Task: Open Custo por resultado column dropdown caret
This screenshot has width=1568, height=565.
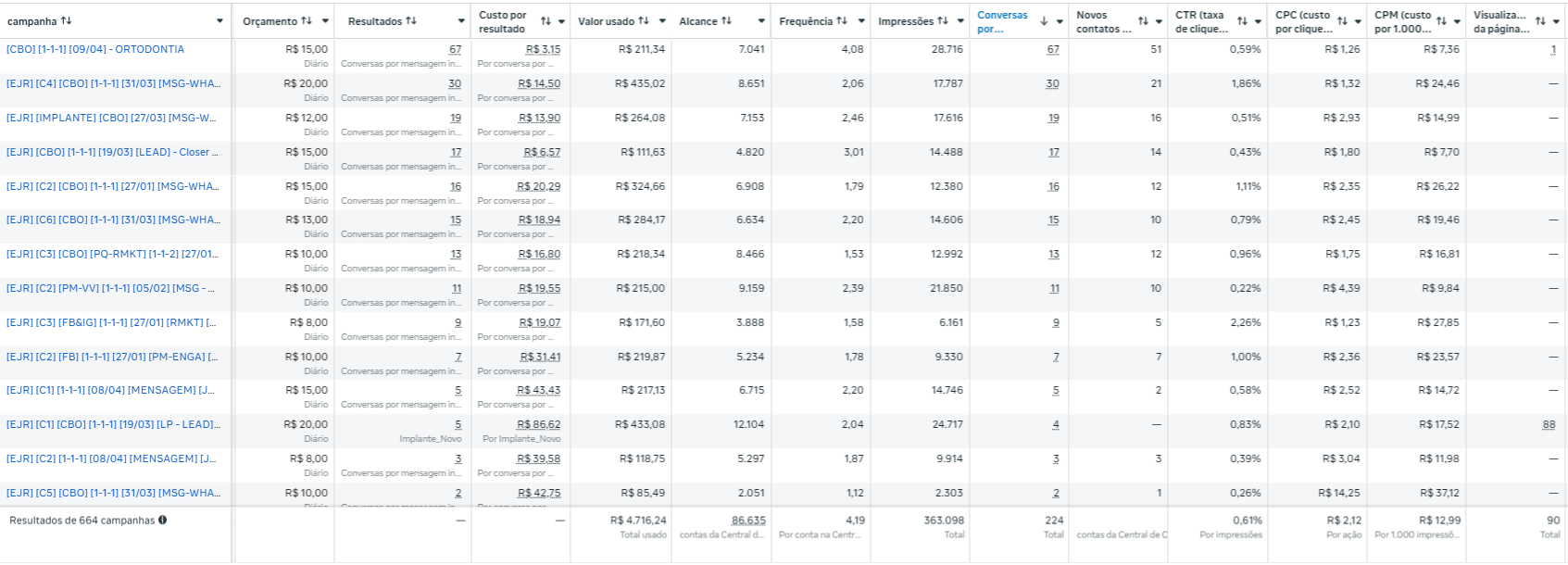Action: click(561, 21)
